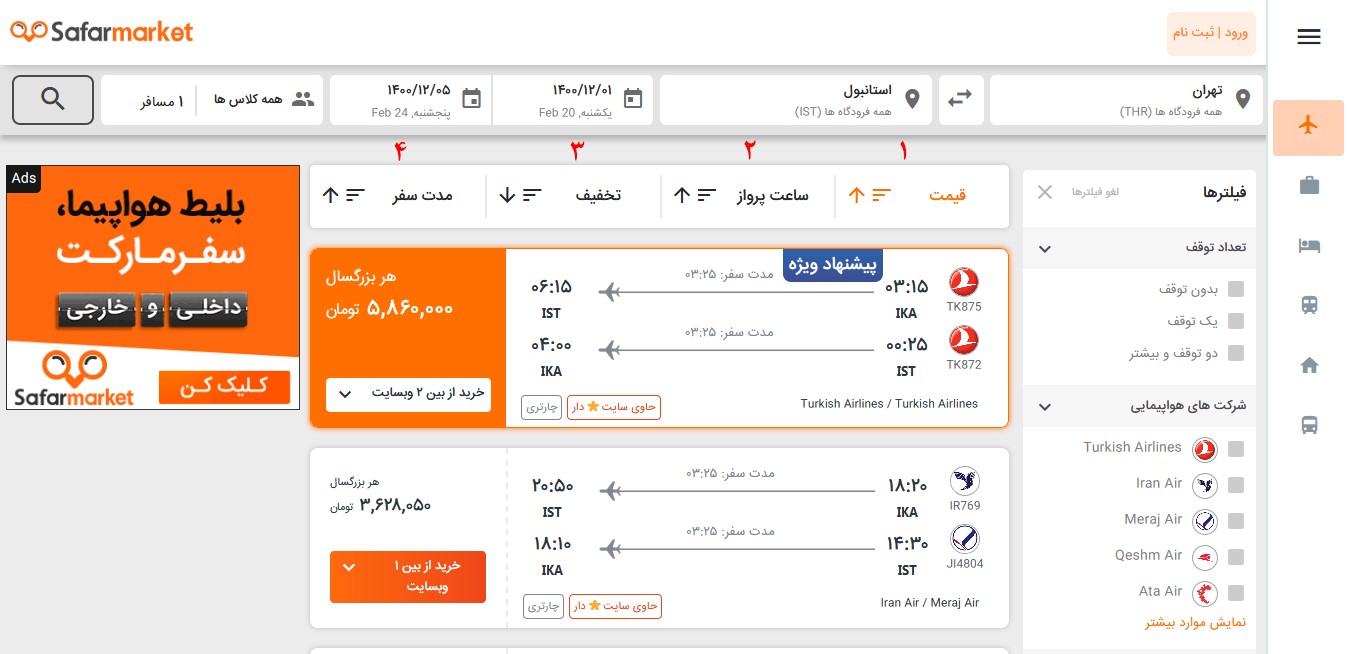Click Meraj Air logo in filters
Image resolution: width=1349 pixels, height=654 pixels.
[x=1205, y=521]
